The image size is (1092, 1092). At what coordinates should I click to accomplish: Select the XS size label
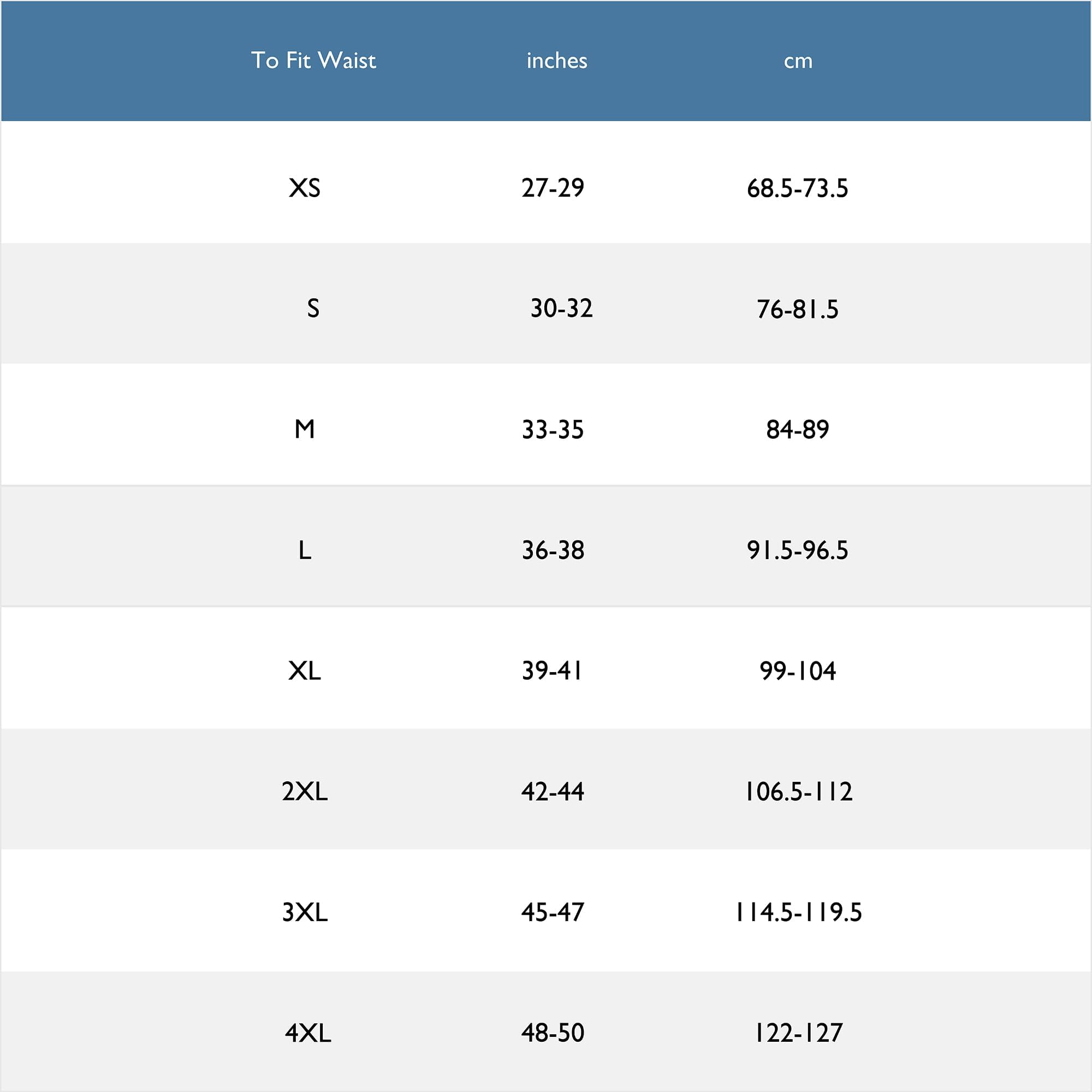click(305, 188)
